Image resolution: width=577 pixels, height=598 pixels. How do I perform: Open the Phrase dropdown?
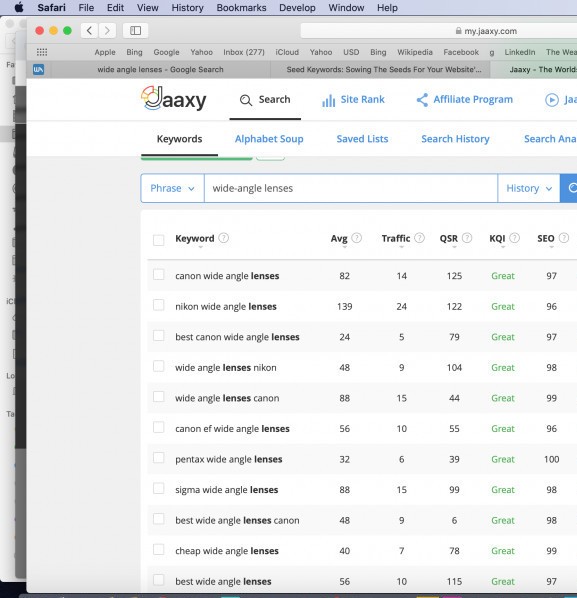tap(172, 188)
